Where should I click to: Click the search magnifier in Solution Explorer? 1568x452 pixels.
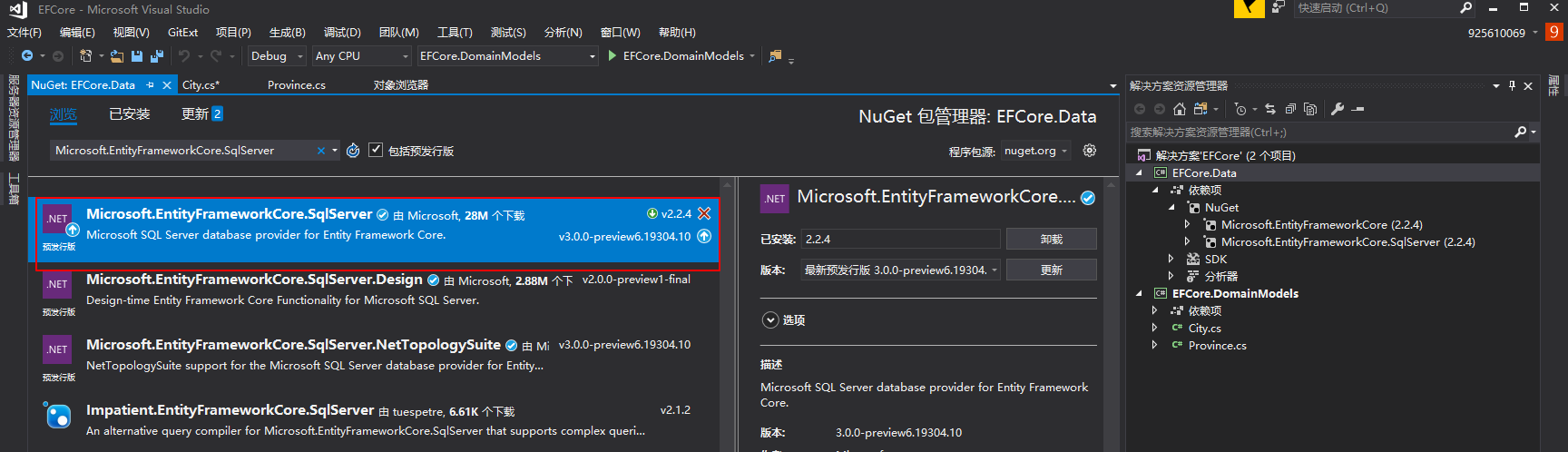(1521, 133)
